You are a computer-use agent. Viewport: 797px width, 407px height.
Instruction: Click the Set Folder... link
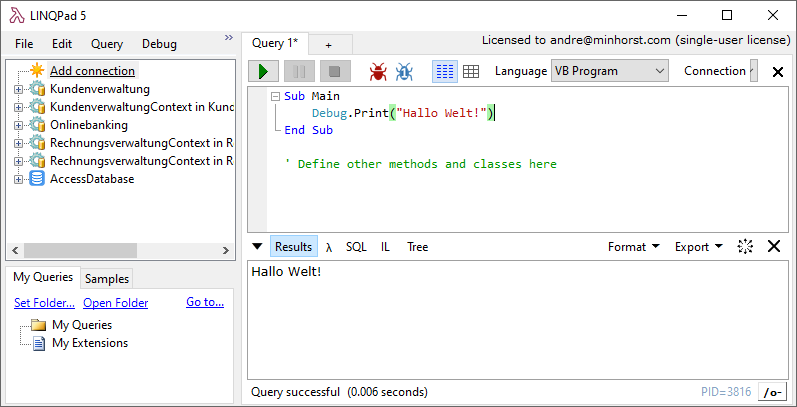click(44, 303)
